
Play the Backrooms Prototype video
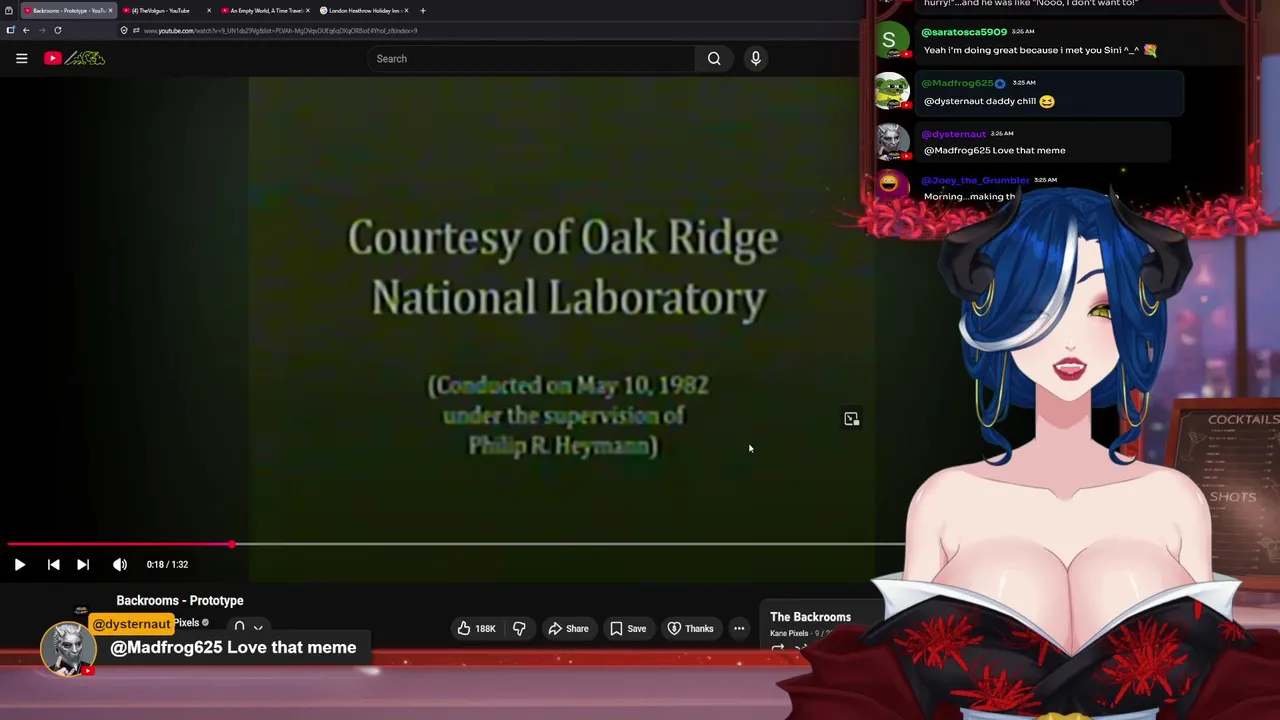click(19, 564)
